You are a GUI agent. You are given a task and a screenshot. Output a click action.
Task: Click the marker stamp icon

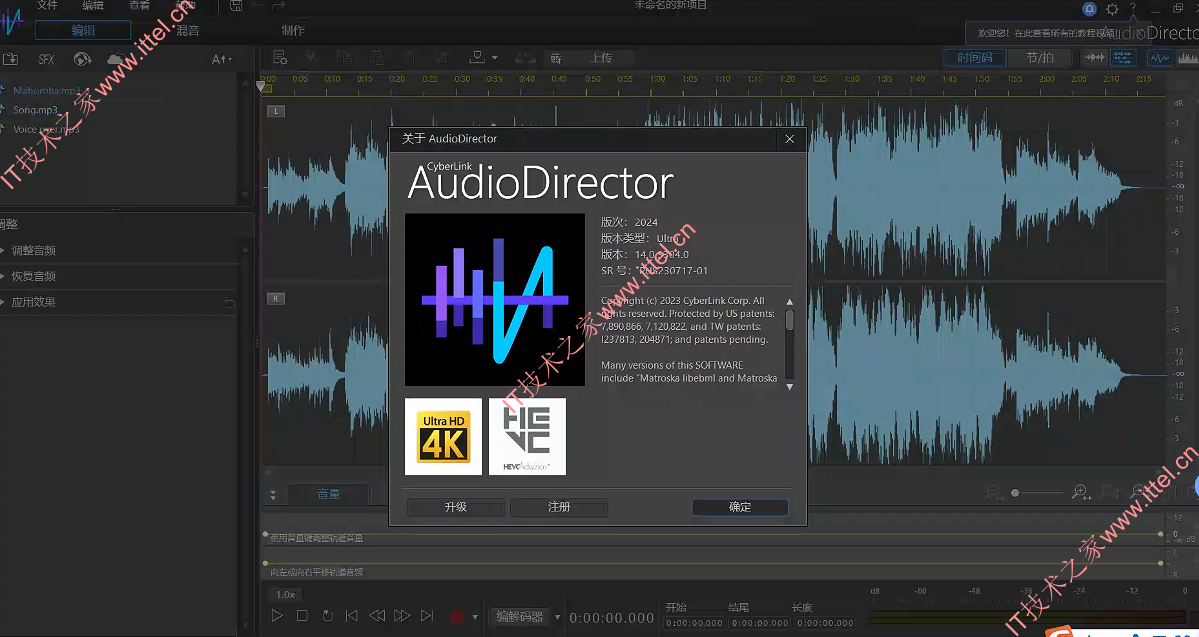477,57
